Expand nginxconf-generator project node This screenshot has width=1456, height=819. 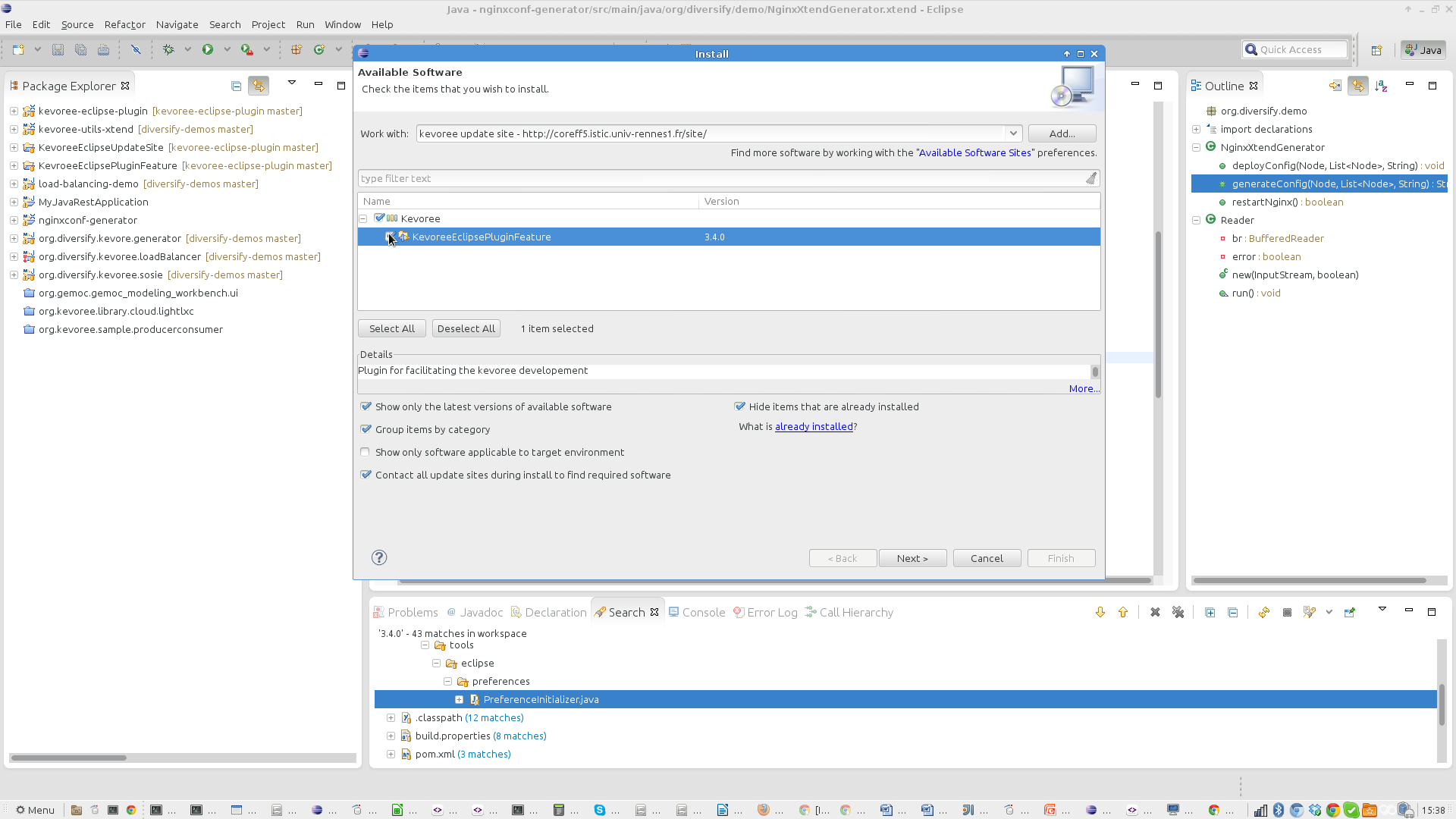pos(14,220)
